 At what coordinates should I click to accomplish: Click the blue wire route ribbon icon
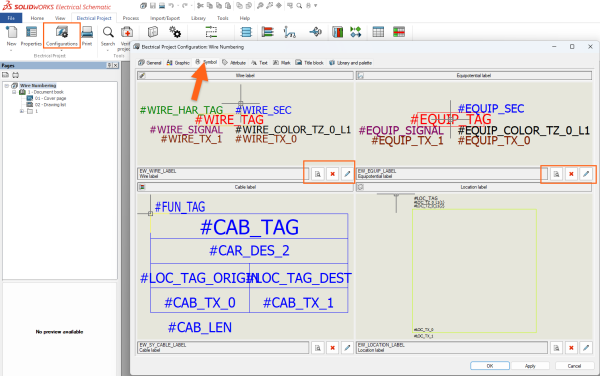[x=290, y=32]
